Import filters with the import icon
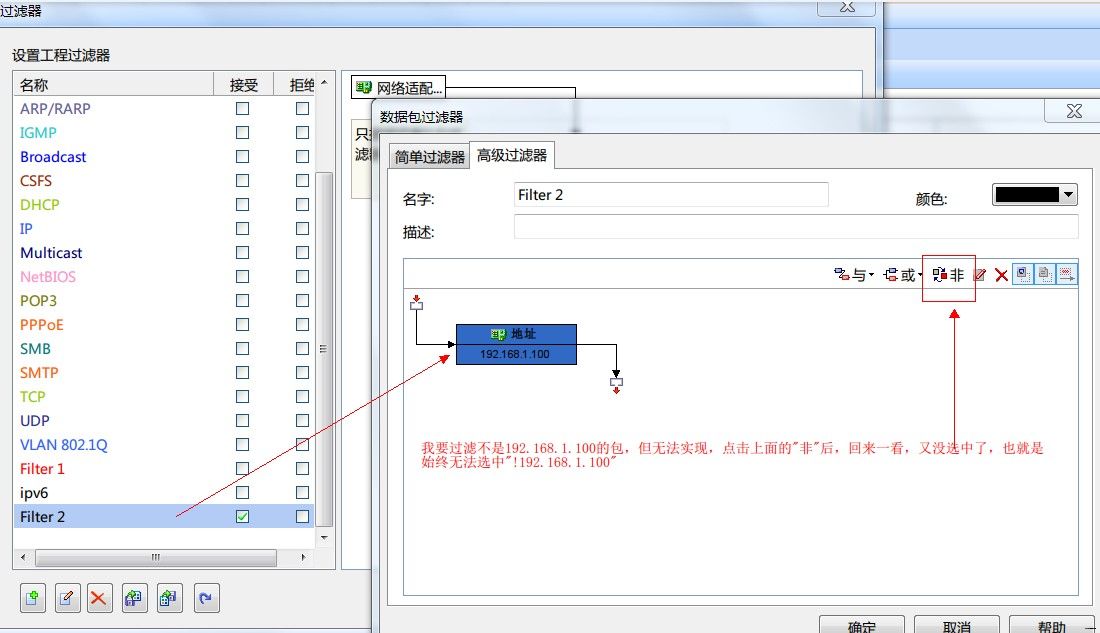 [x=134, y=598]
